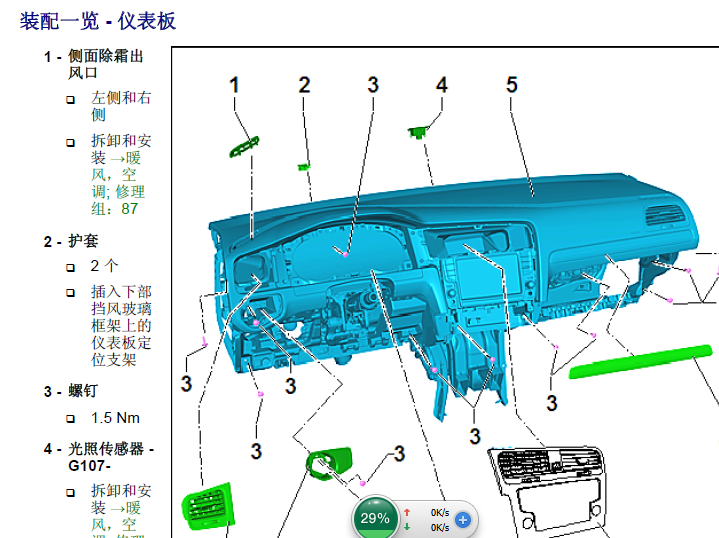Click the upload speed 0K/s reading

(x=440, y=513)
